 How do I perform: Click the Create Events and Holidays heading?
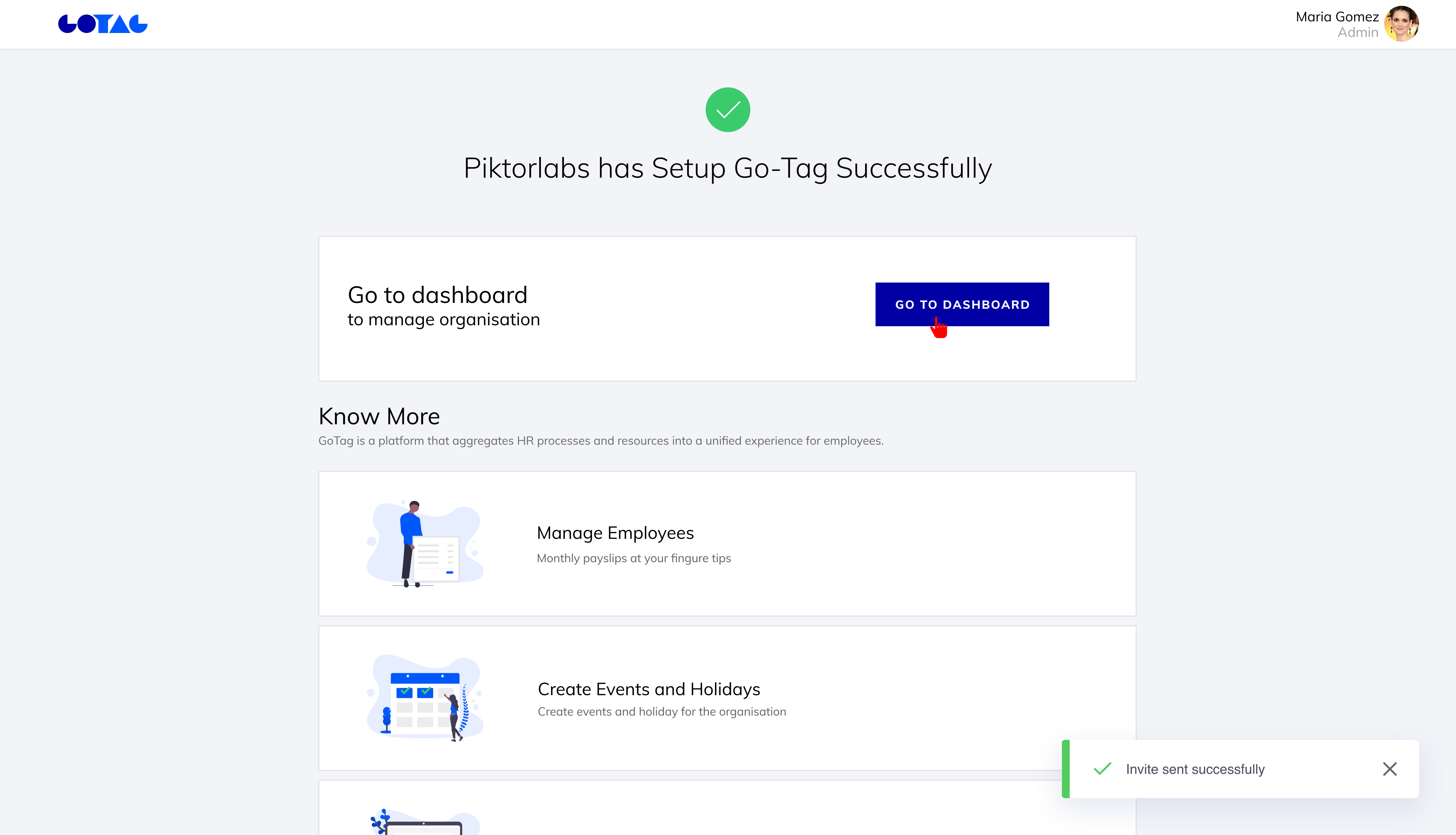(x=649, y=689)
